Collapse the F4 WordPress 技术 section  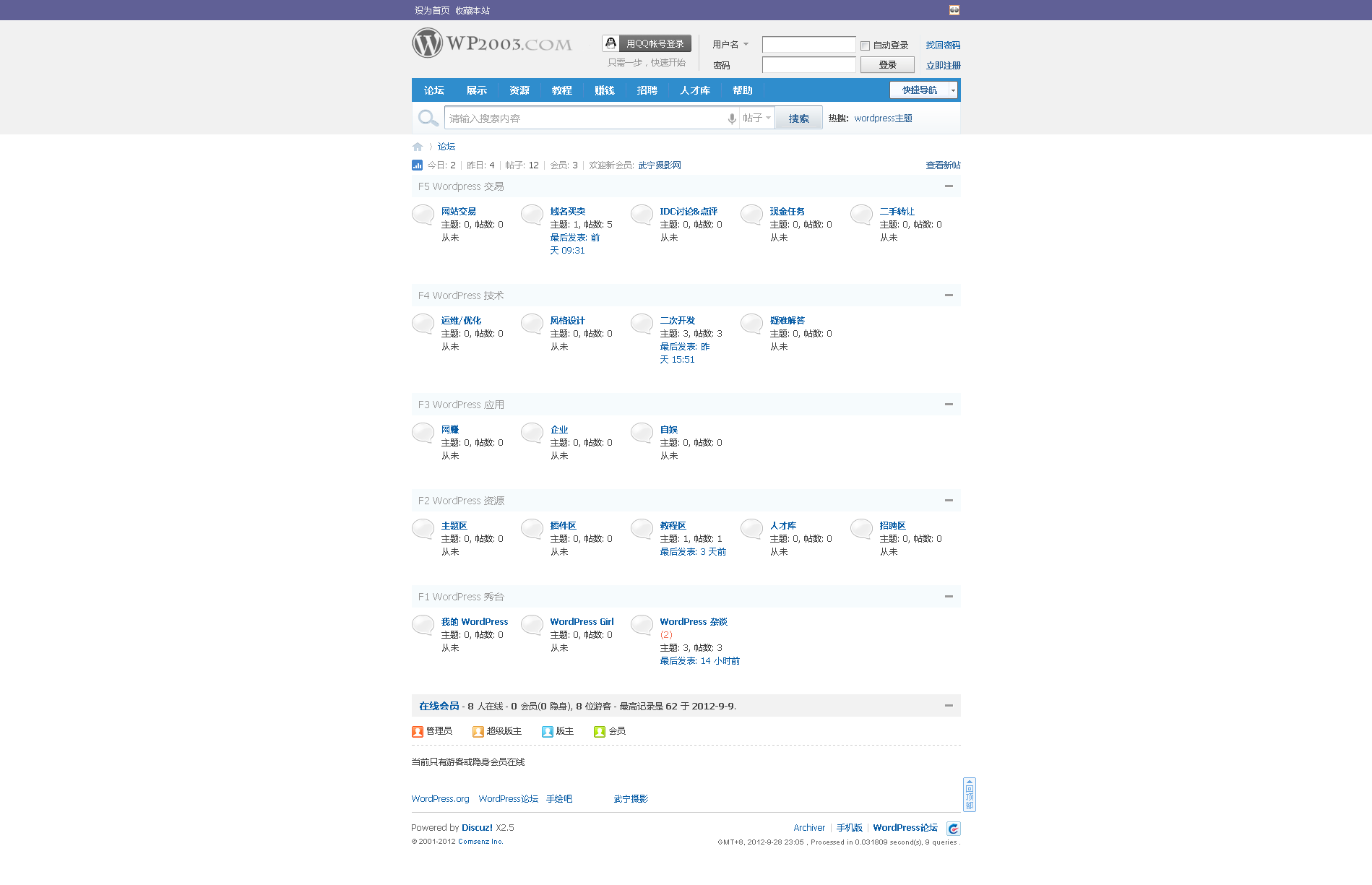point(949,295)
